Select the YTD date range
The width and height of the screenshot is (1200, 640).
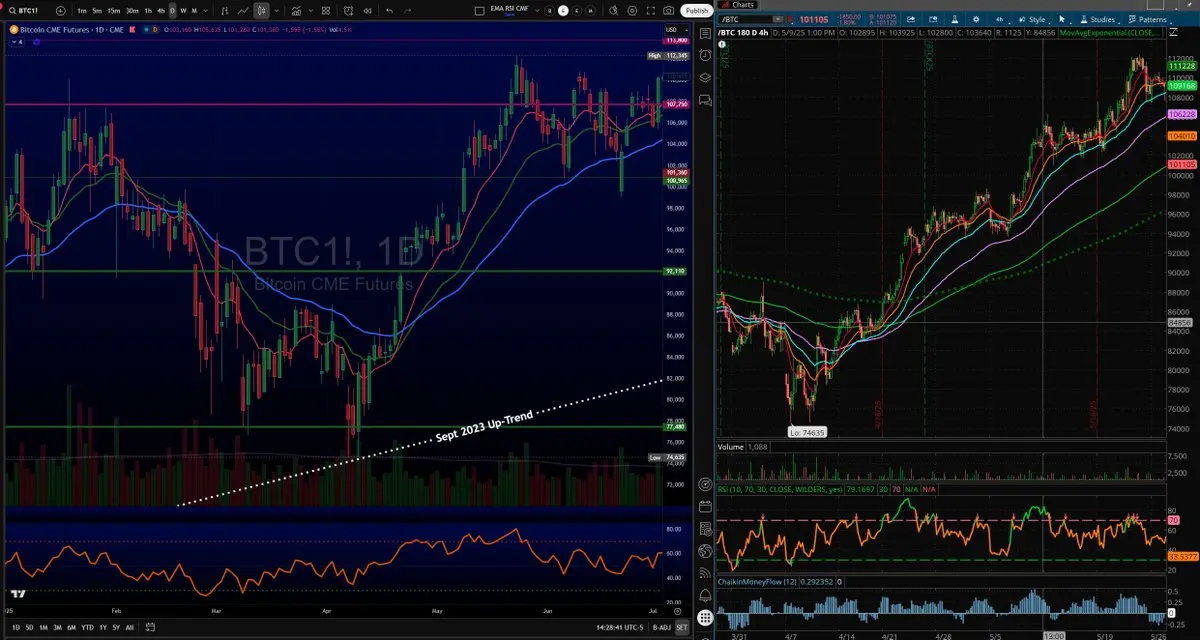[87, 627]
